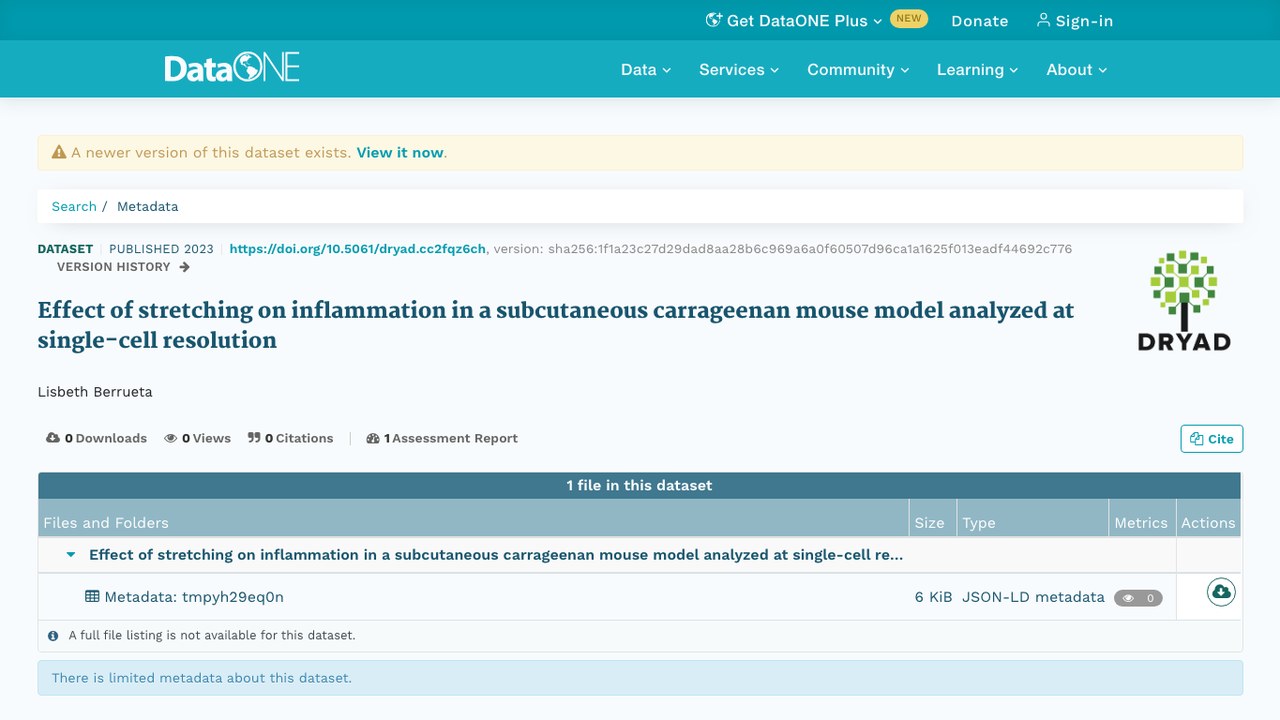Collapse the dataset folder triangle
Image resolution: width=1280 pixels, height=720 pixels.
[x=71, y=555]
